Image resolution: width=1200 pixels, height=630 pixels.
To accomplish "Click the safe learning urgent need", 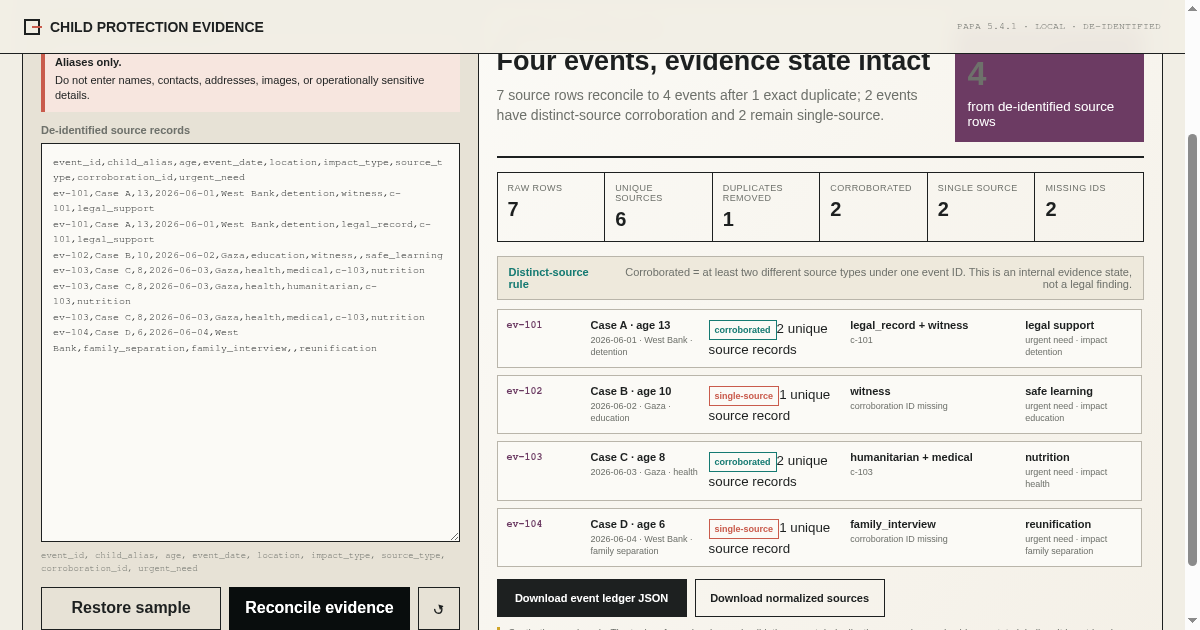I will point(1058,391).
